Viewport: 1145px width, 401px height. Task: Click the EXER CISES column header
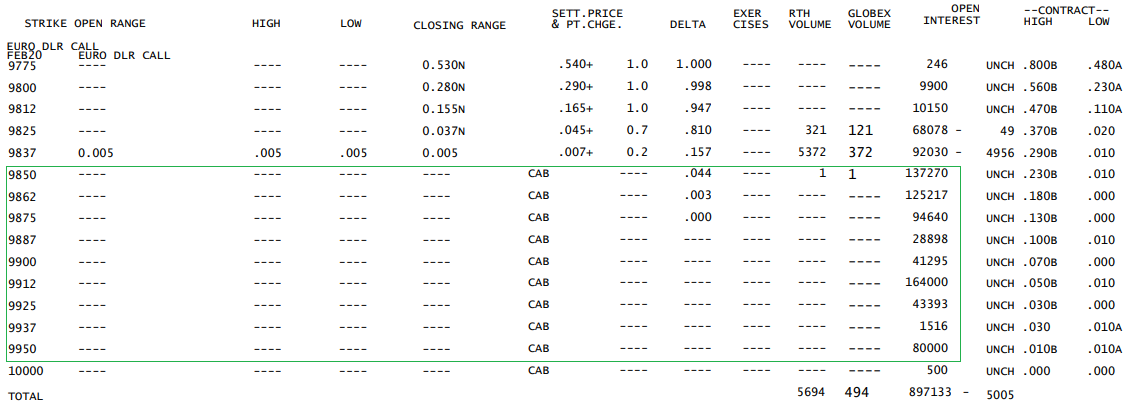point(750,19)
